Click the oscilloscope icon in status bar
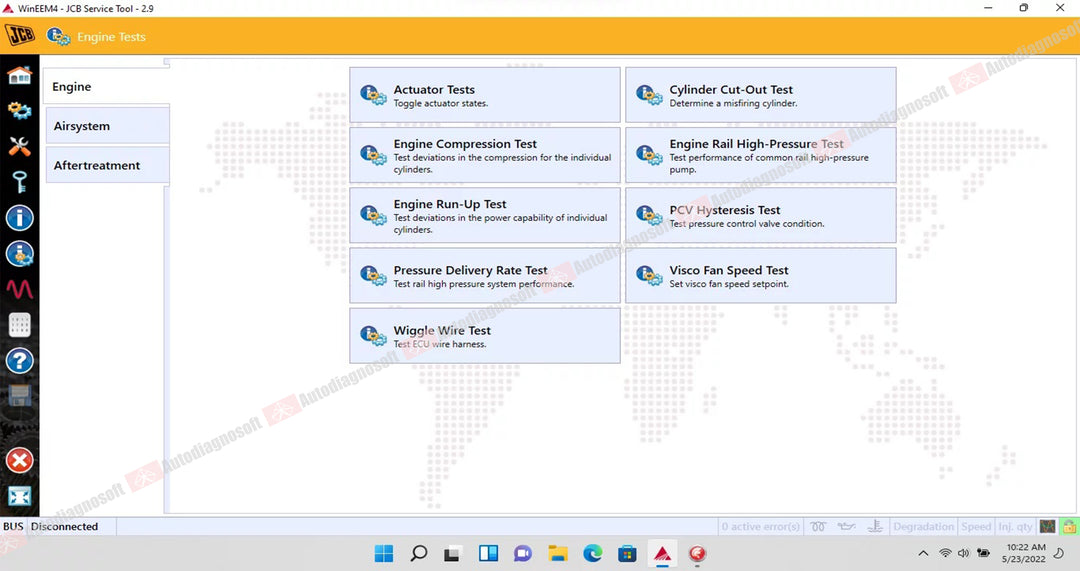This screenshot has height=571, width=1080. [1048, 526]
